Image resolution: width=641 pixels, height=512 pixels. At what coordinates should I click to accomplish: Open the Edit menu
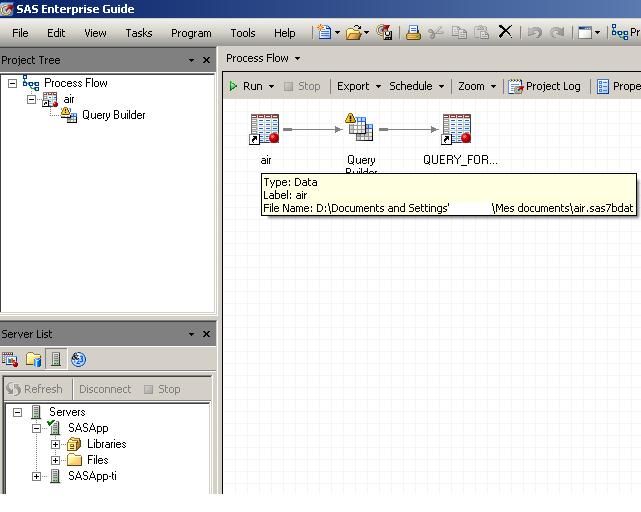[56, 33]
